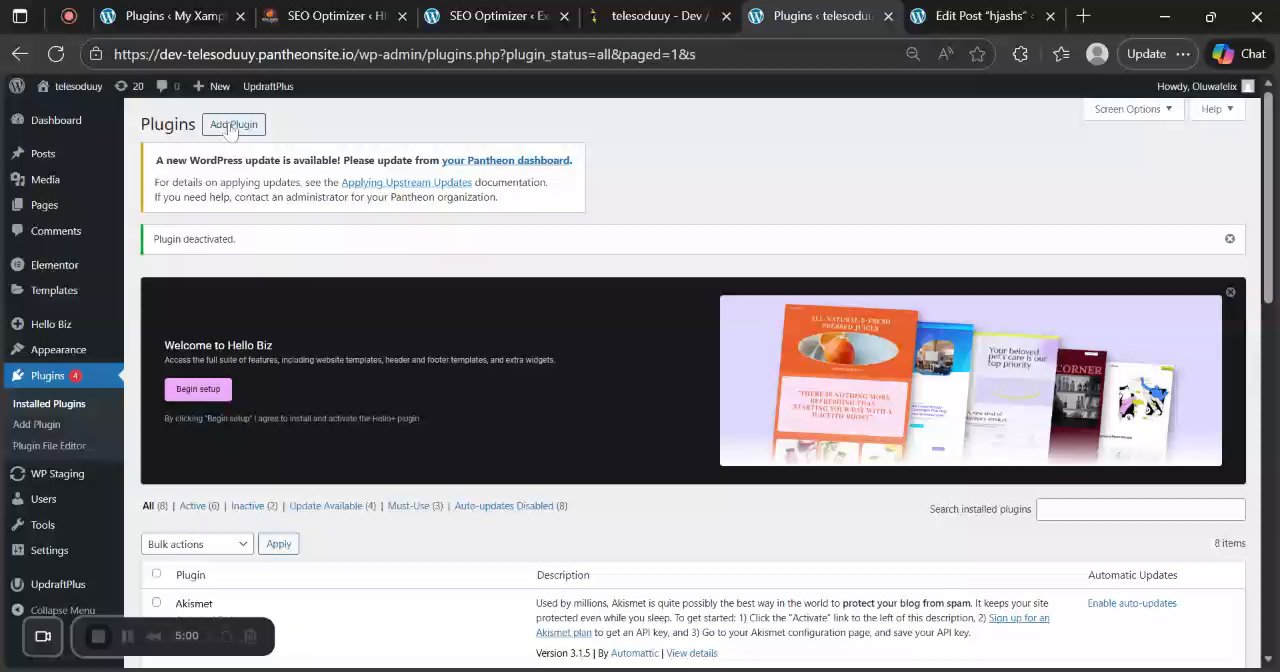Filter plugins by Active (6)
1280x672 pixels.
pyautogui.click(x=199, y=506)
